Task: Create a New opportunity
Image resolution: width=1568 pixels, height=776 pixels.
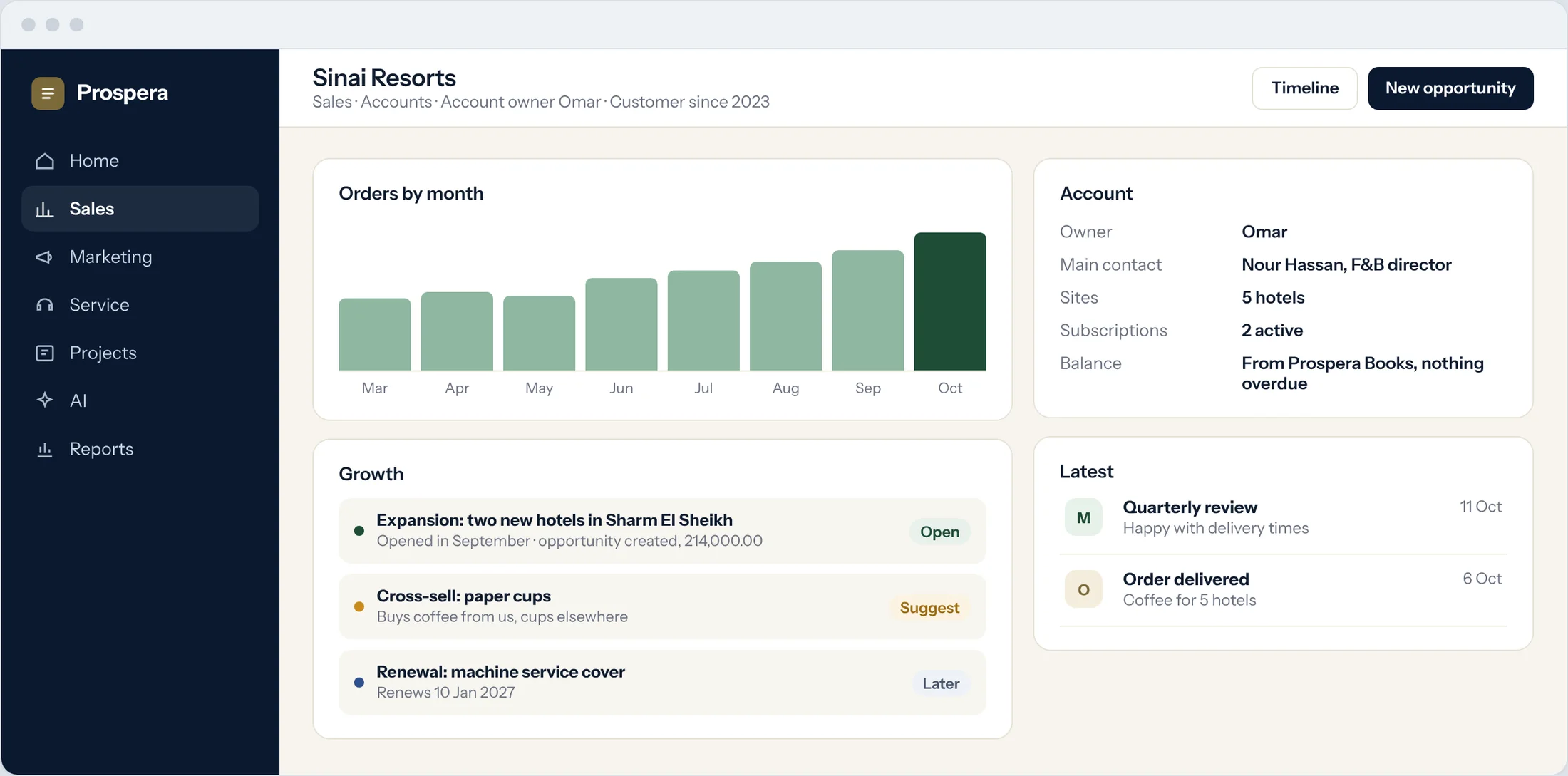Action: pos(1450,88)
